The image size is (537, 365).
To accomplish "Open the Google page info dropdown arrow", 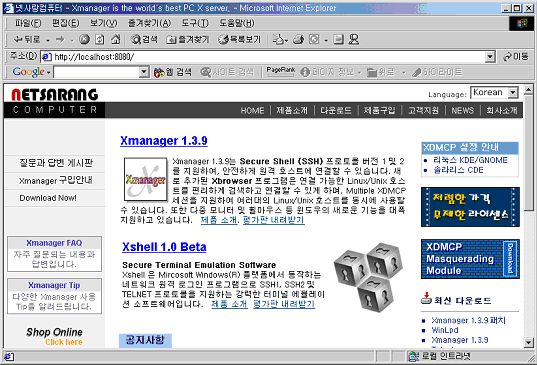I will click(x=360, y=73).
